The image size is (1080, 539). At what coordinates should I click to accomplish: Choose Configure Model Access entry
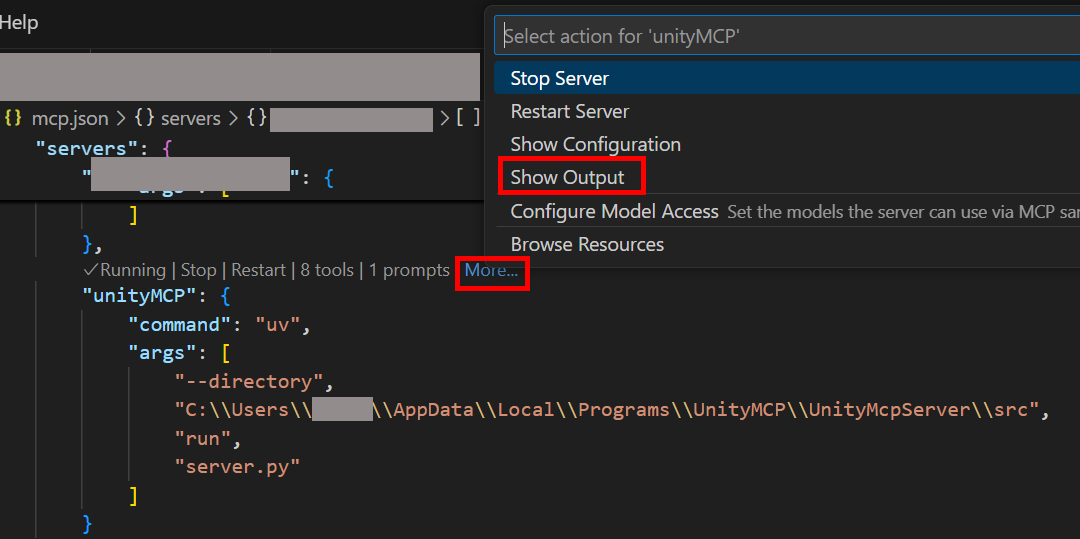pyautogui.click(x=614, y=211)
